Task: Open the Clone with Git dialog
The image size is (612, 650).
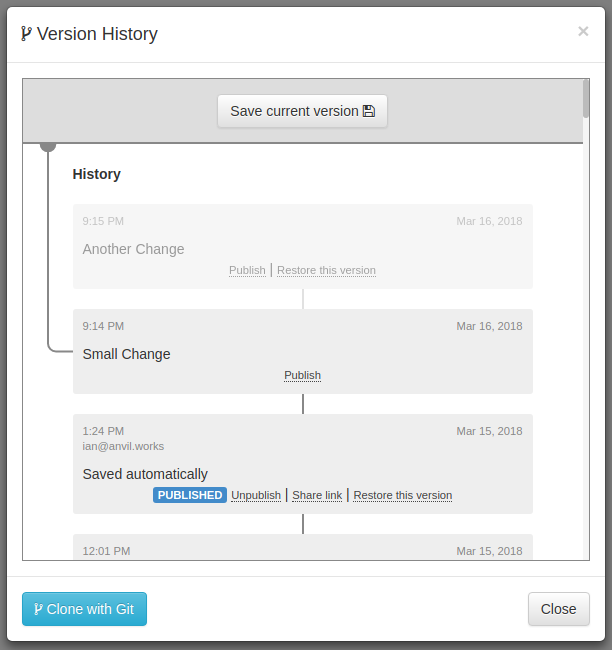Action: [84, 609]
